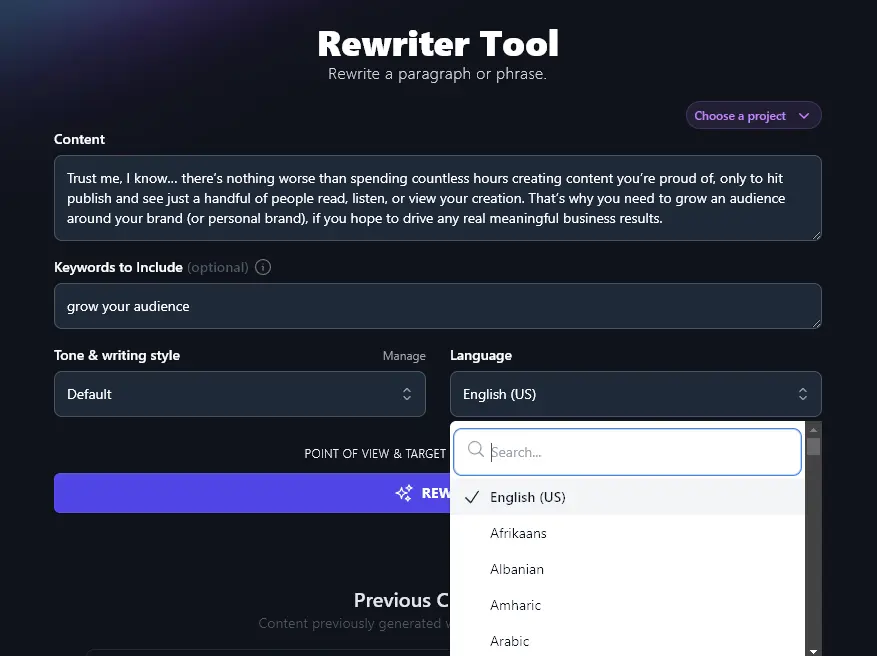Focus the language Search input field

[640, 452]
